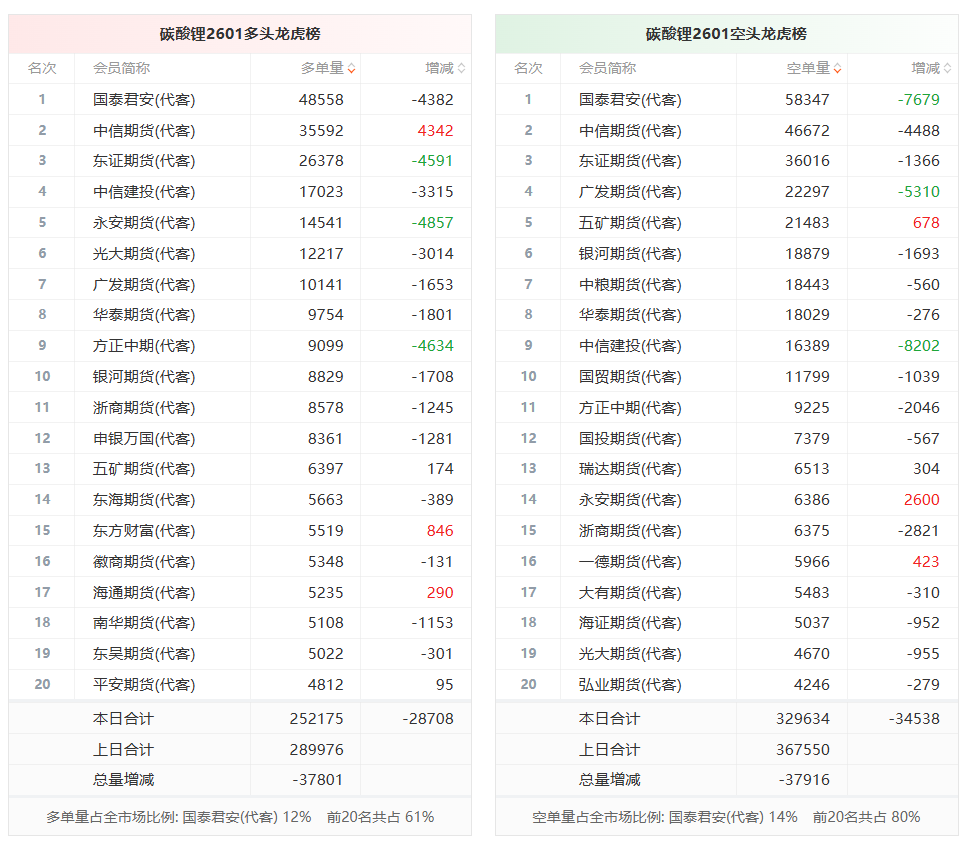Select 广发期货(代客) in long table
This screenshot has height=846, width=973.
(x=144, y=284)
